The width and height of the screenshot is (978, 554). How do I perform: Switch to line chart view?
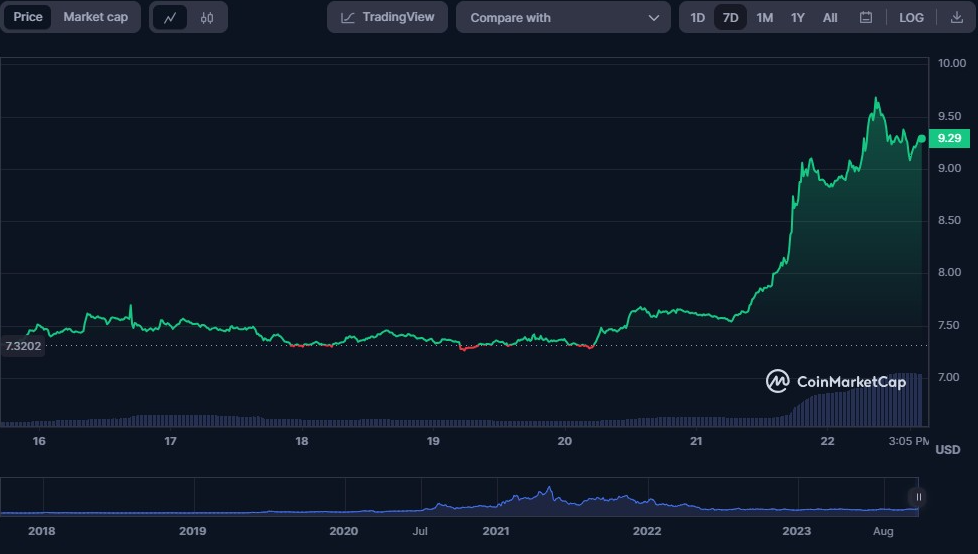(x=170, y=18)
